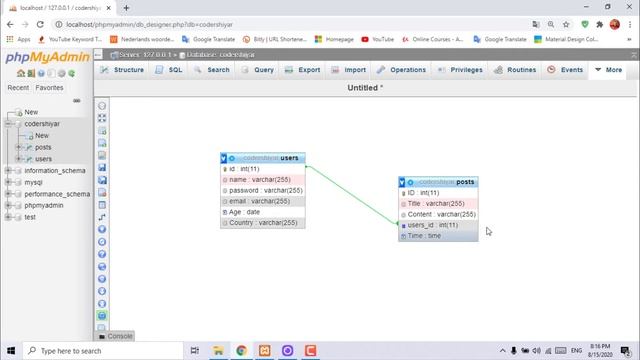
Task: Click the Recent link in navigation panel
Action: click(18, 88)
